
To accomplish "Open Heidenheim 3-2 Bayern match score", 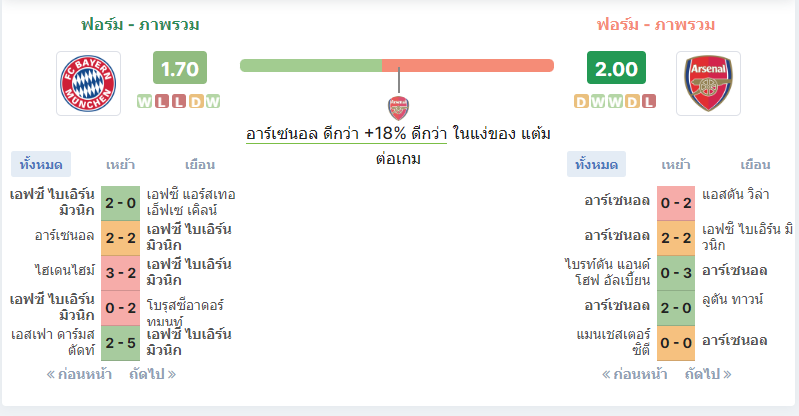I will pos(121,273).
